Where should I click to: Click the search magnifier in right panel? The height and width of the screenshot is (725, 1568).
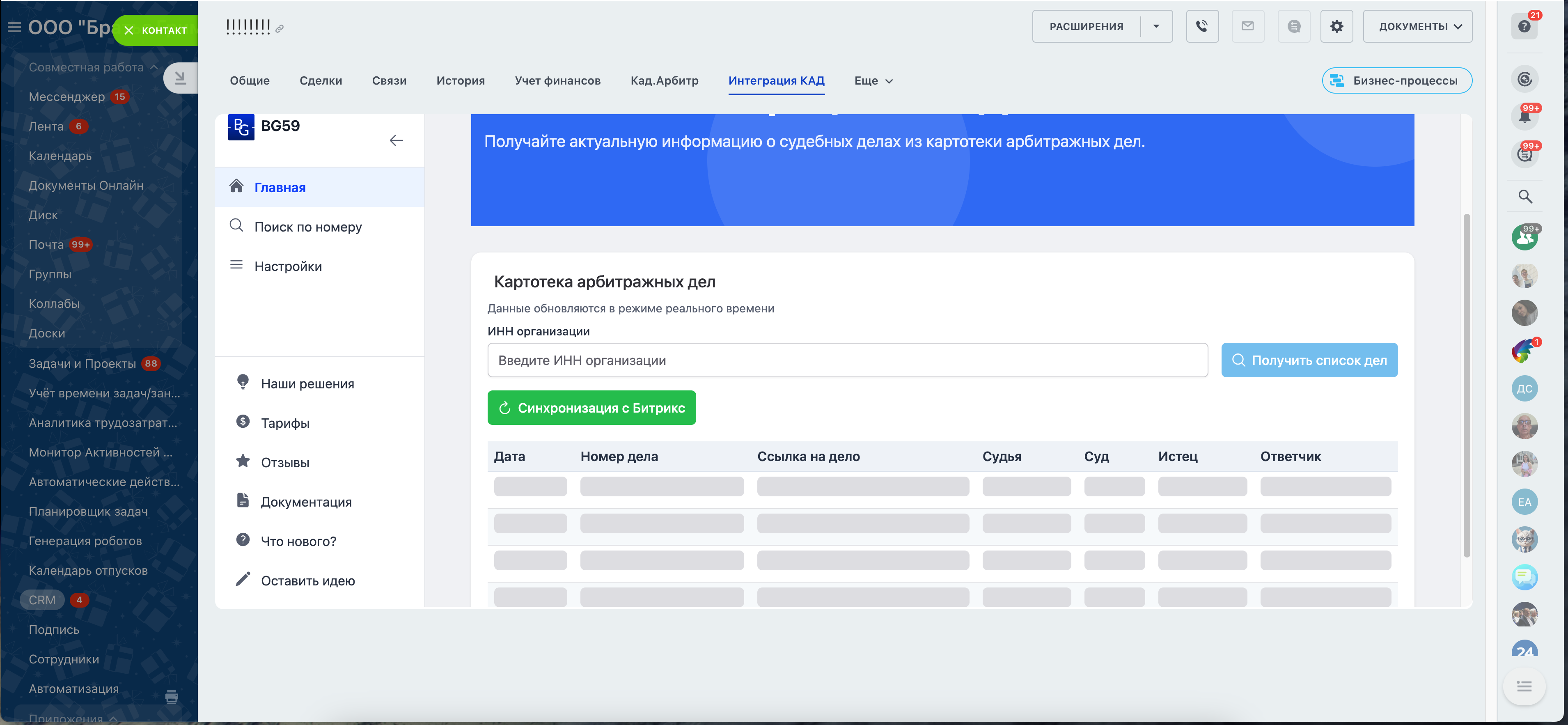pos(1524,197)
